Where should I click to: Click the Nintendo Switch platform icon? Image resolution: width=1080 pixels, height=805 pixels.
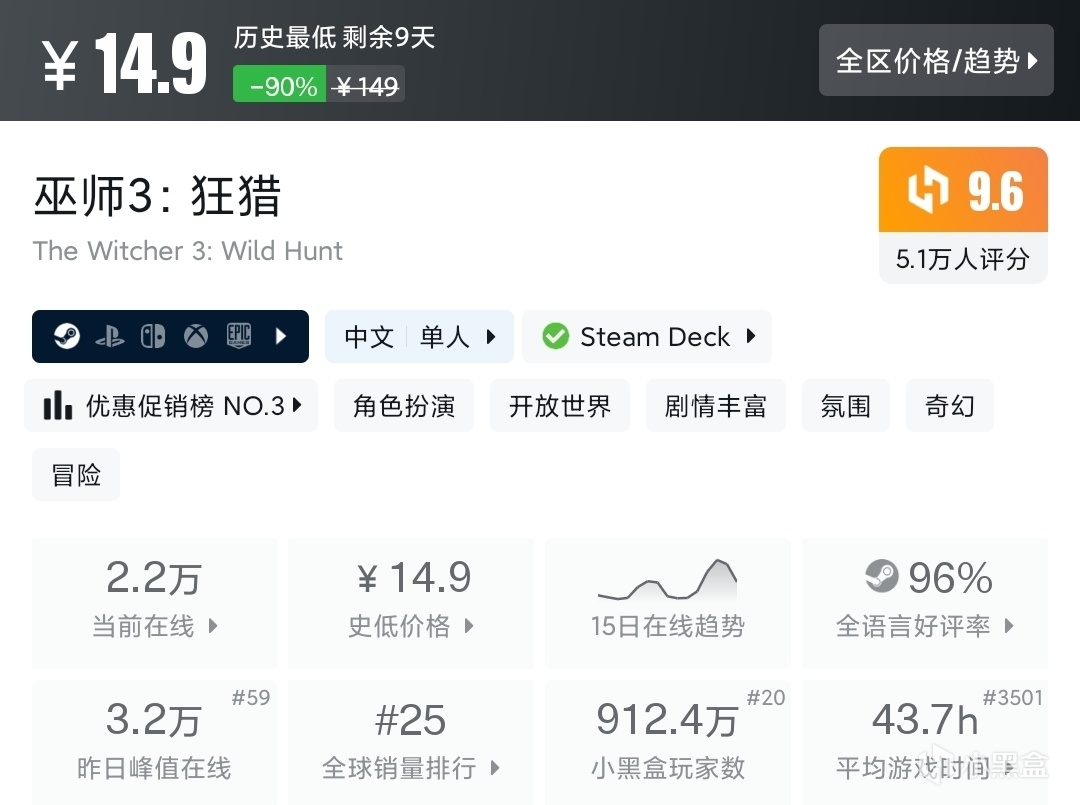coord(153,337)
